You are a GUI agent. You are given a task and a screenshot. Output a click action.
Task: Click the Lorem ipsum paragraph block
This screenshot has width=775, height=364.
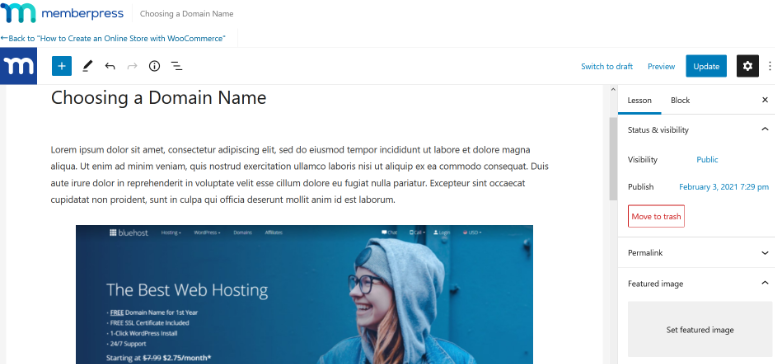pos(300,175)
